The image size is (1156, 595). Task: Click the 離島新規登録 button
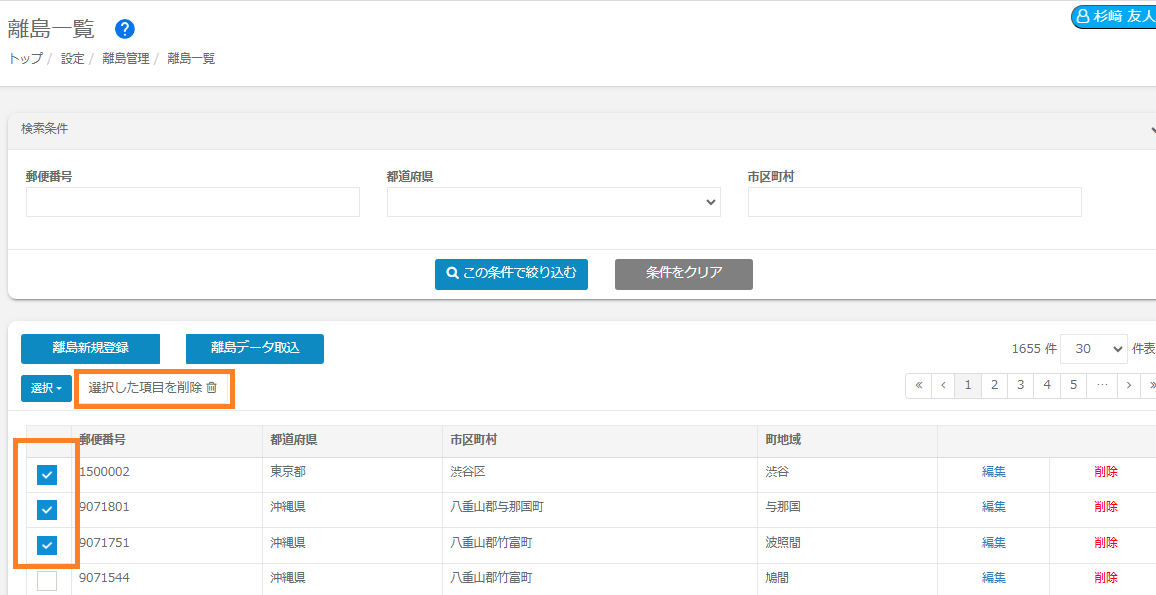tap(90, 348)
